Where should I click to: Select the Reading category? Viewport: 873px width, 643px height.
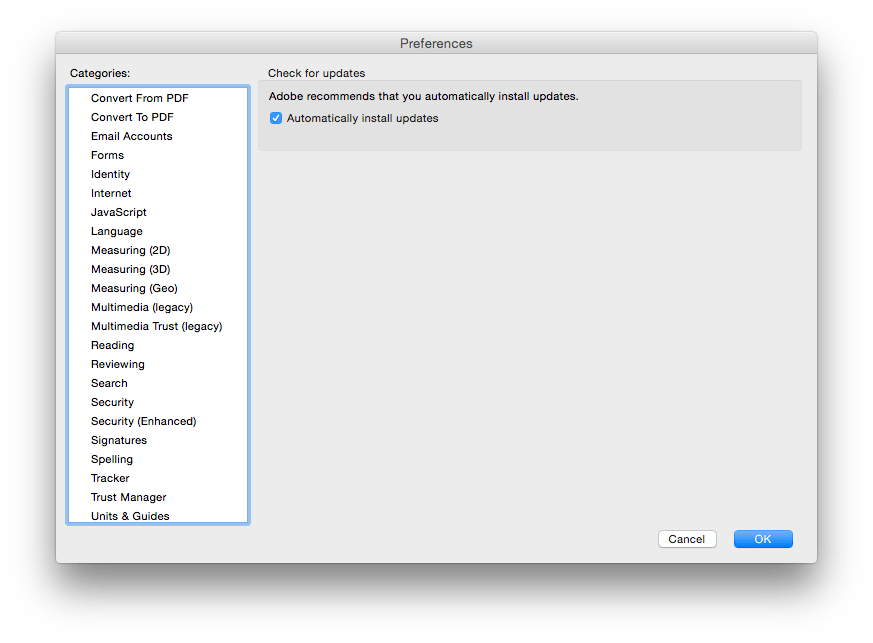click(x=112, y=345)
